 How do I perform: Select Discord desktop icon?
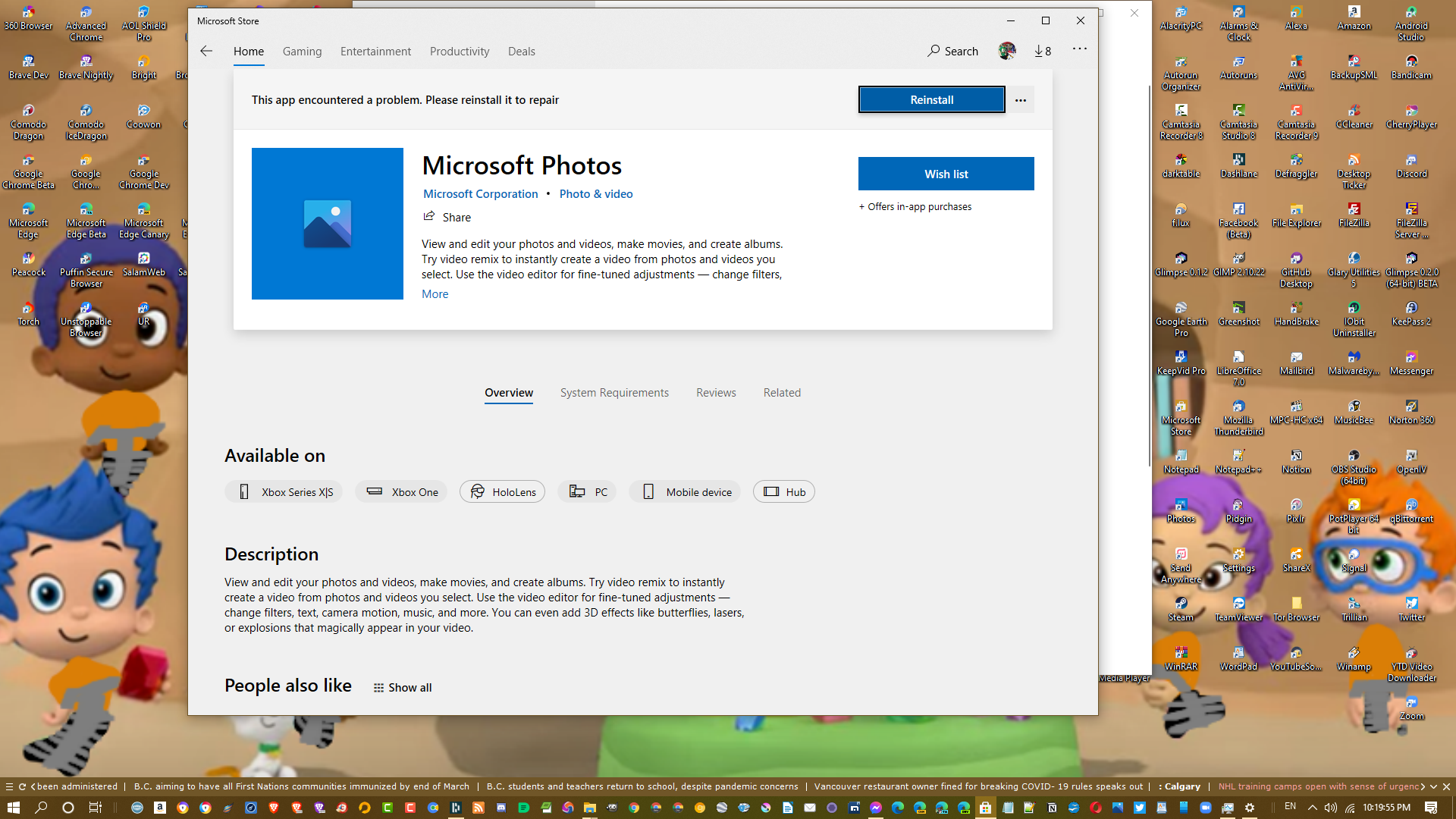1411,167
